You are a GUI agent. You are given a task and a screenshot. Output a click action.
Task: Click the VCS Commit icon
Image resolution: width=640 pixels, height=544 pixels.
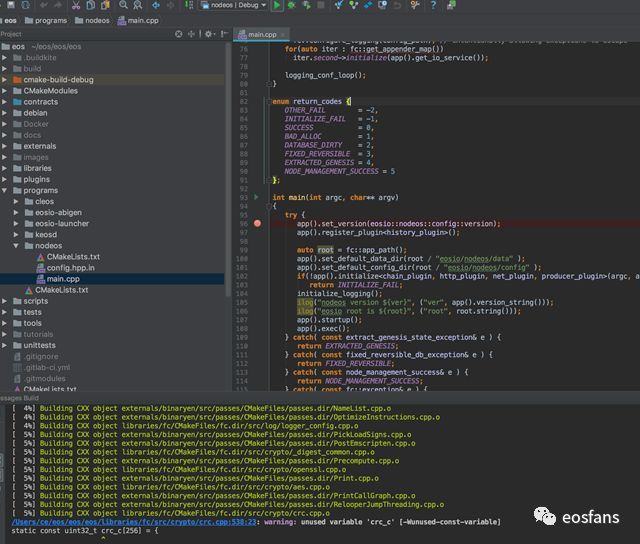[353, 5]
